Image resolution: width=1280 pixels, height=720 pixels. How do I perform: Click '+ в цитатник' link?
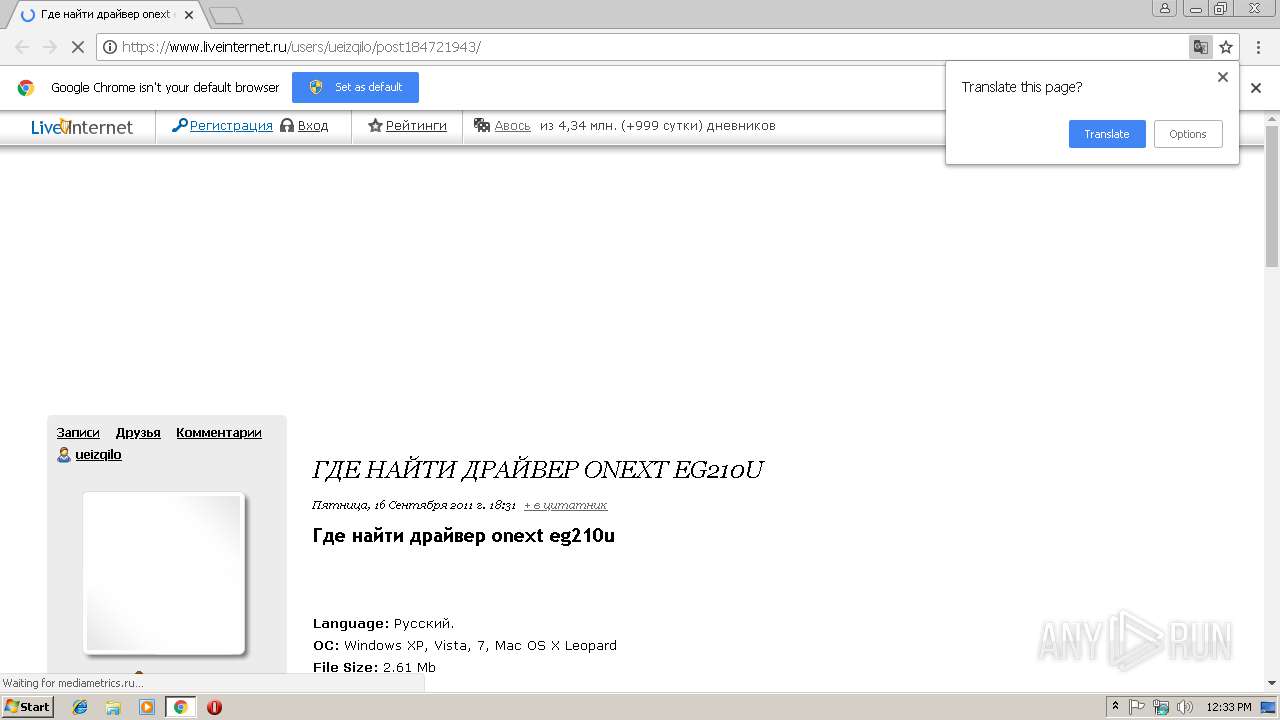click(x=566, y=505)
